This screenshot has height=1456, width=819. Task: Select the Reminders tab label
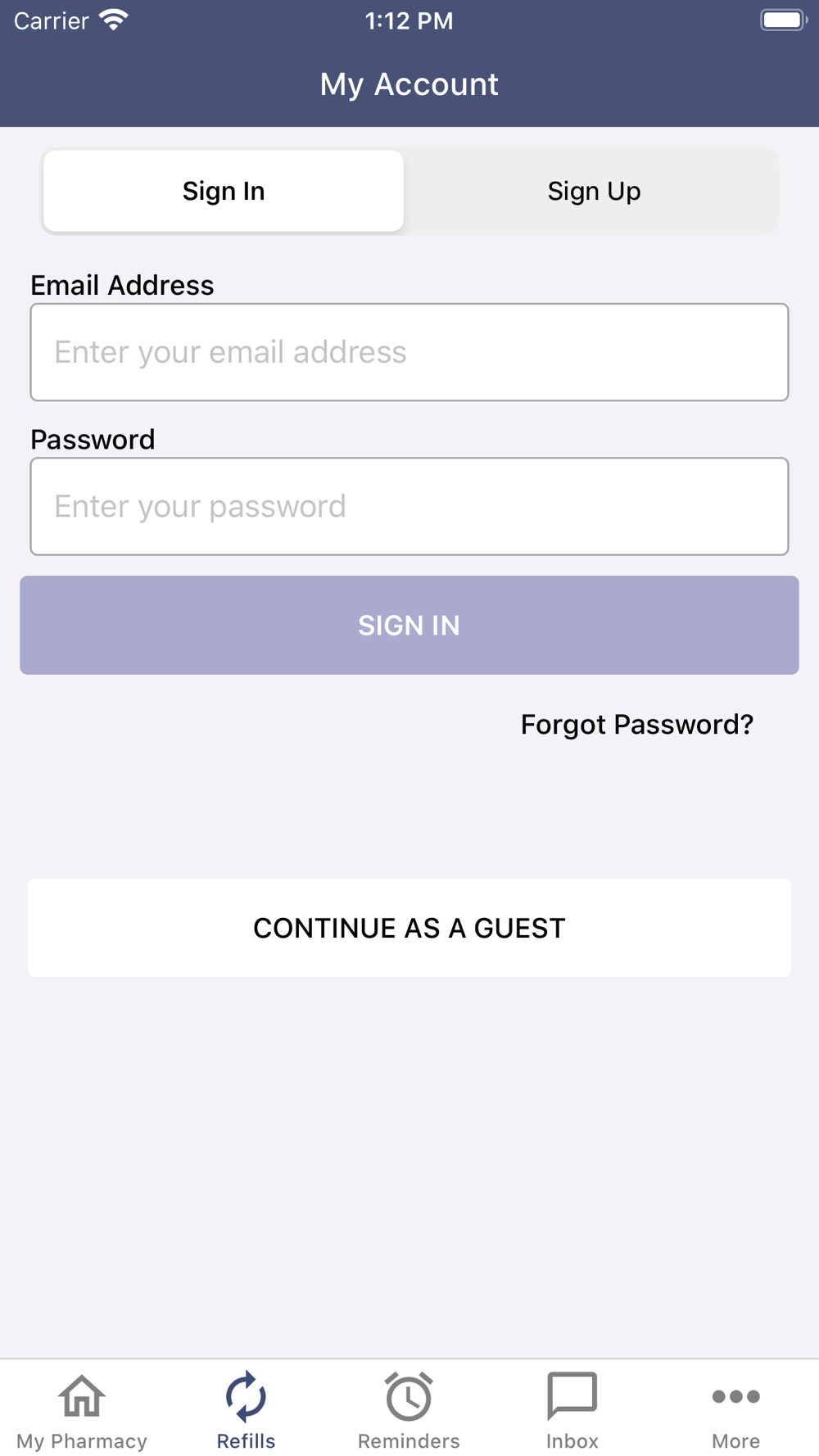[x=409, y=1440]
